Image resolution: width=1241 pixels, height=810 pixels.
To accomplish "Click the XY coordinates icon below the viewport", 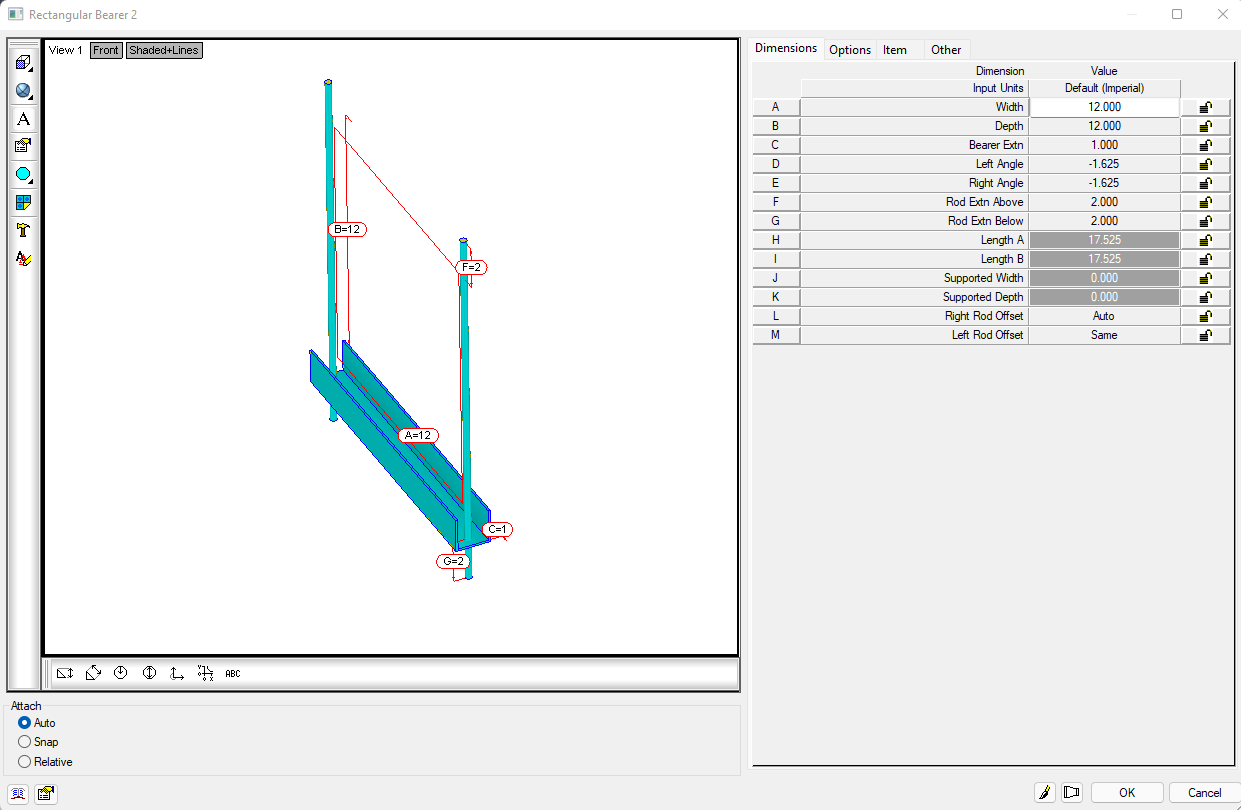I will coord(205,673).
